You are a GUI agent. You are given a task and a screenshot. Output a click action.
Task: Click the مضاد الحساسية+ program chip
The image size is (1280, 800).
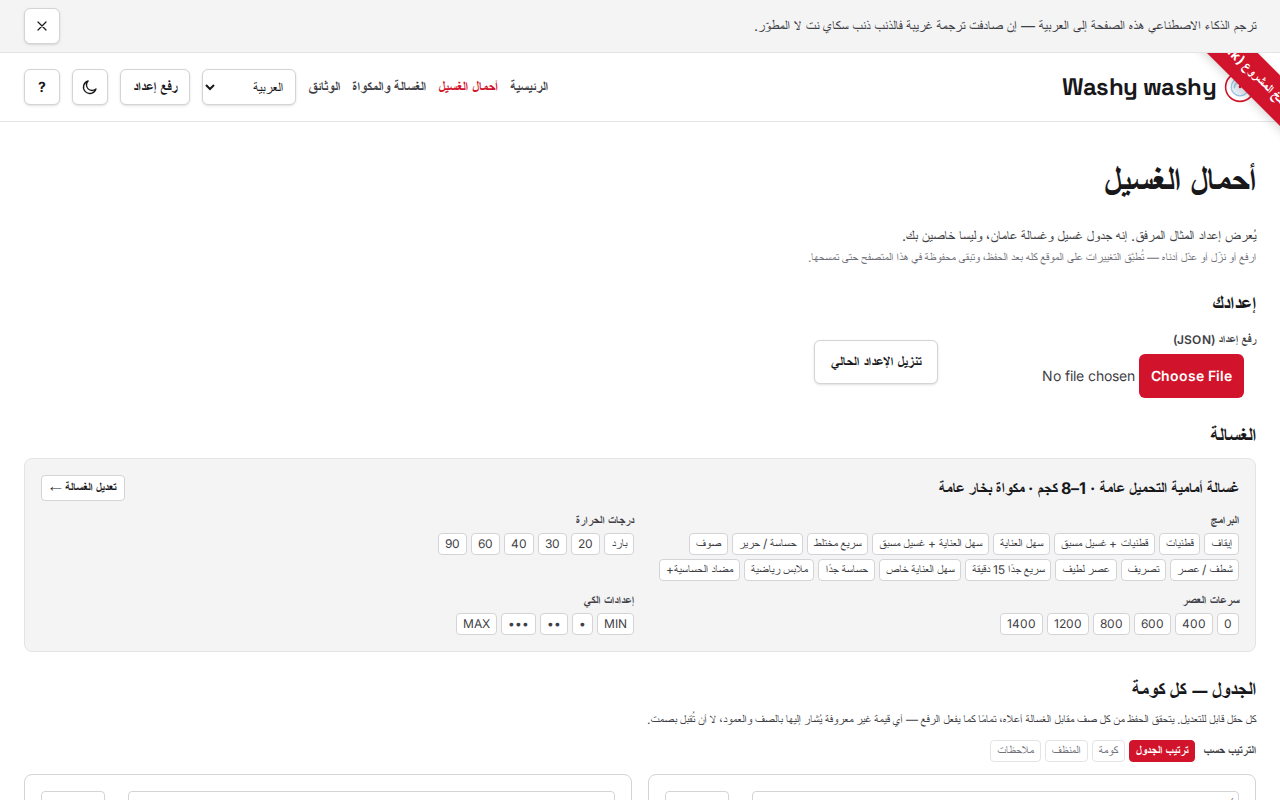(x=700, y=570)
